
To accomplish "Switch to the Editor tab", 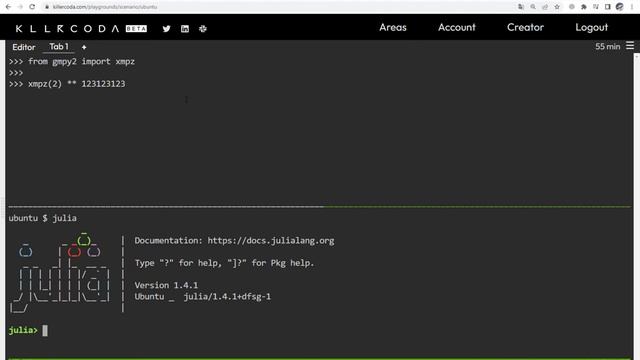I will 24,47.
